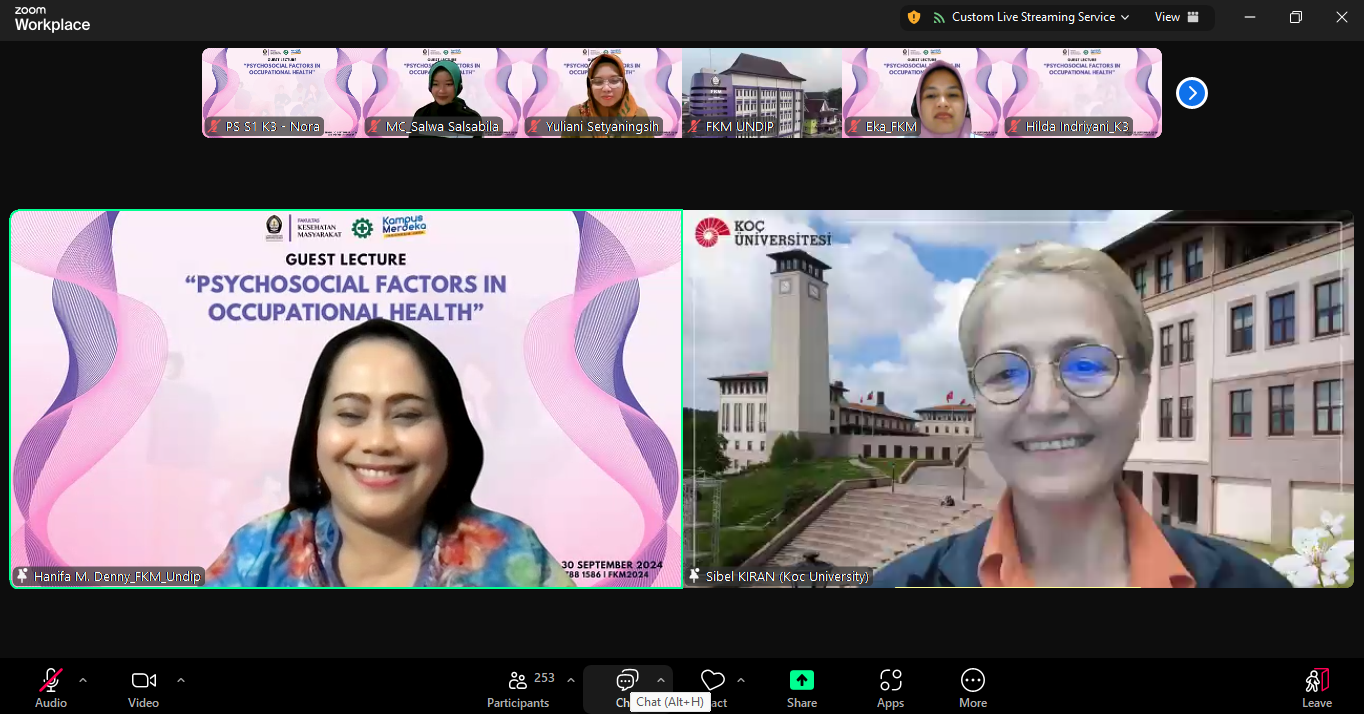
Task: Show next page of participant thumbnails
Action: click(1191, 93)
